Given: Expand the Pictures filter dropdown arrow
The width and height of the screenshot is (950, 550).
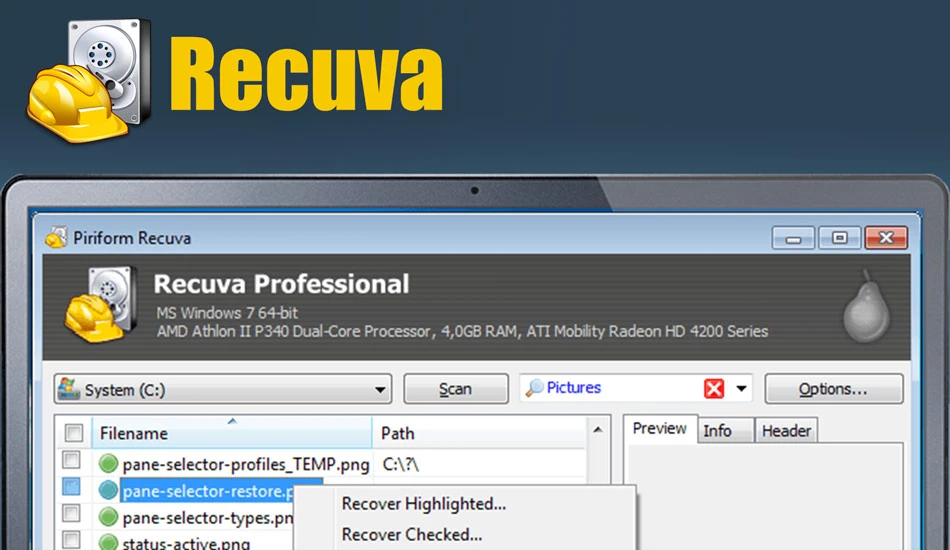Looking at the screenshot, I should [x=742, y=388].
